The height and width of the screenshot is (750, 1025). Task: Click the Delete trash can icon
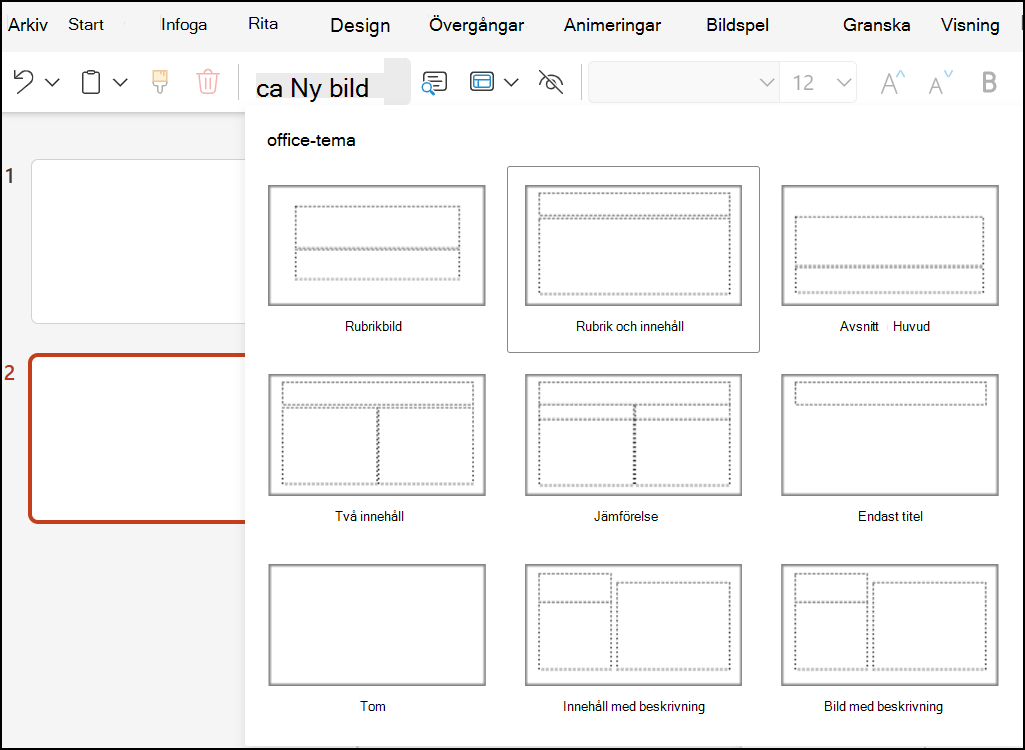pos(208,82)
